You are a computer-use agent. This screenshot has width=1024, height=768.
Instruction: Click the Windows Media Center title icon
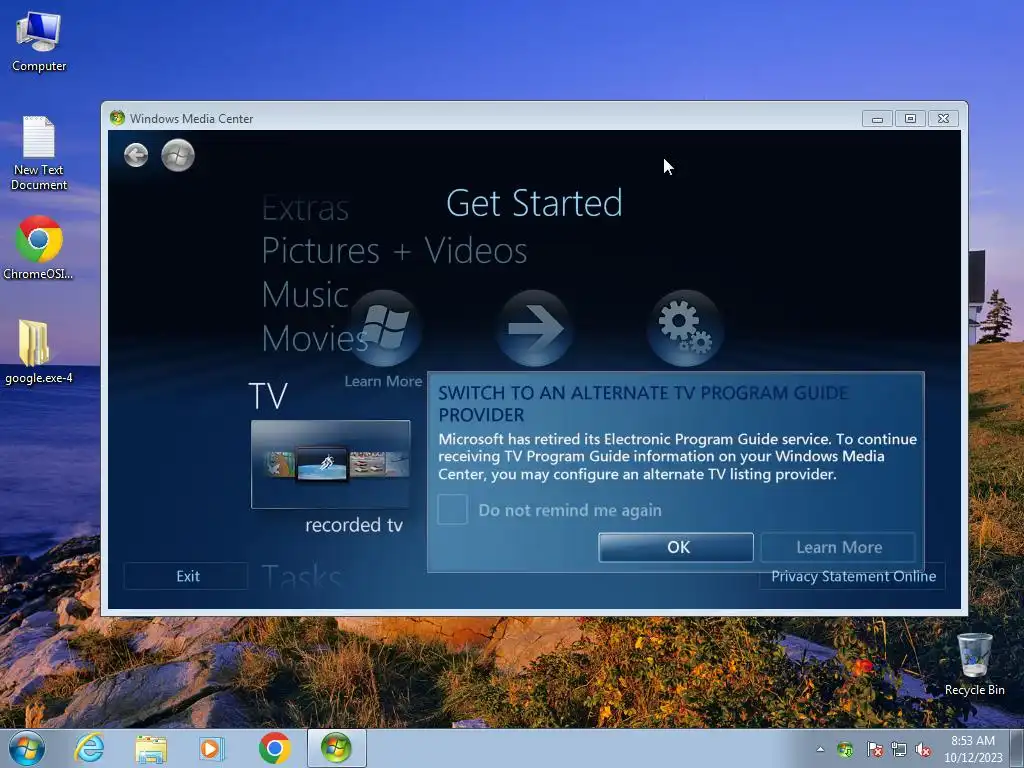pos(118,118)
